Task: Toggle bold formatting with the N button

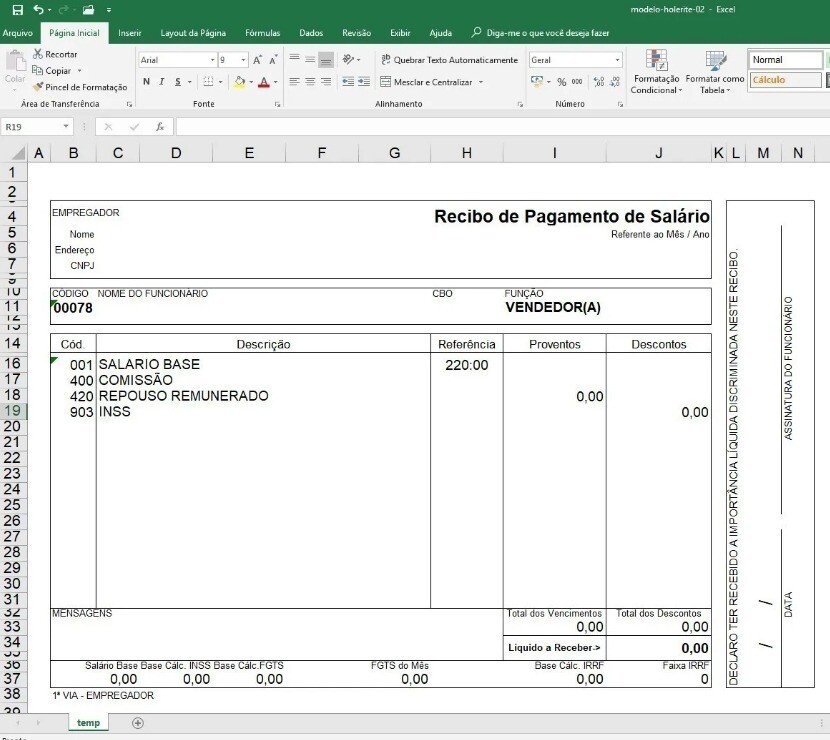Action: click(x=146, y=82)
